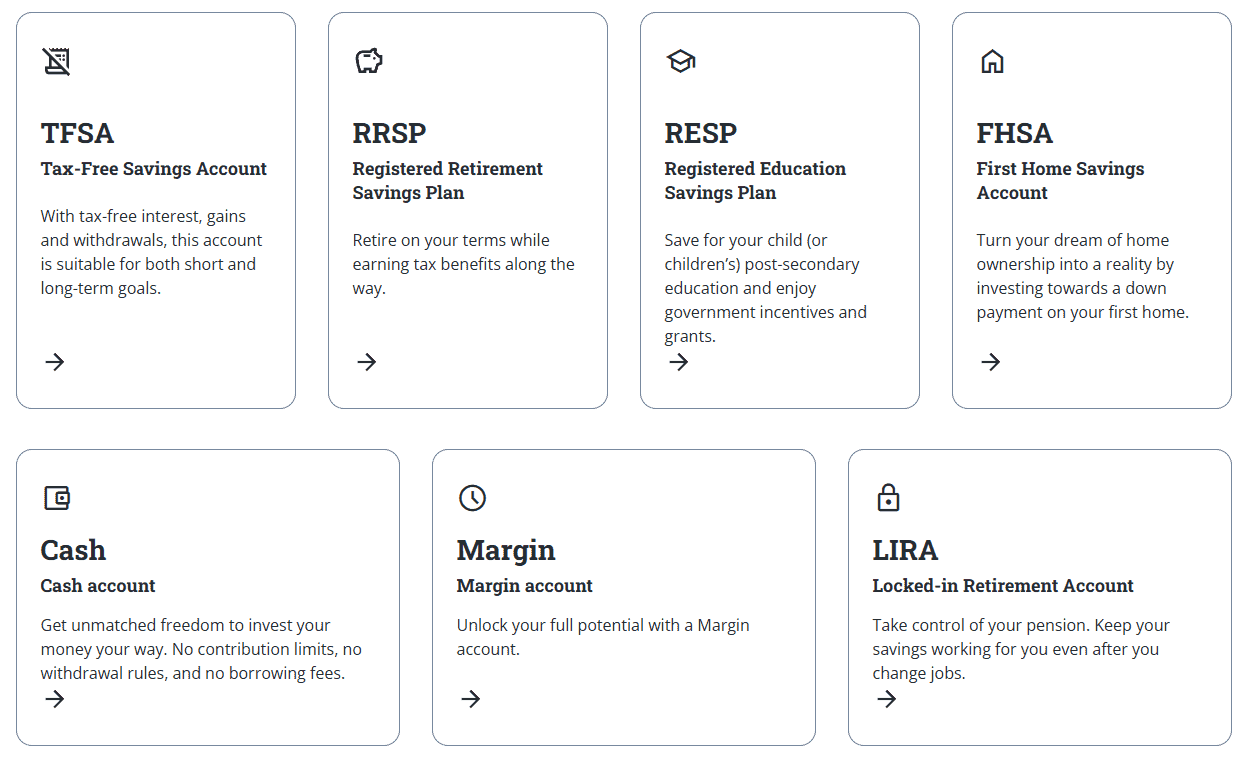Click the clock icon on the Margin card

point(472,498)
